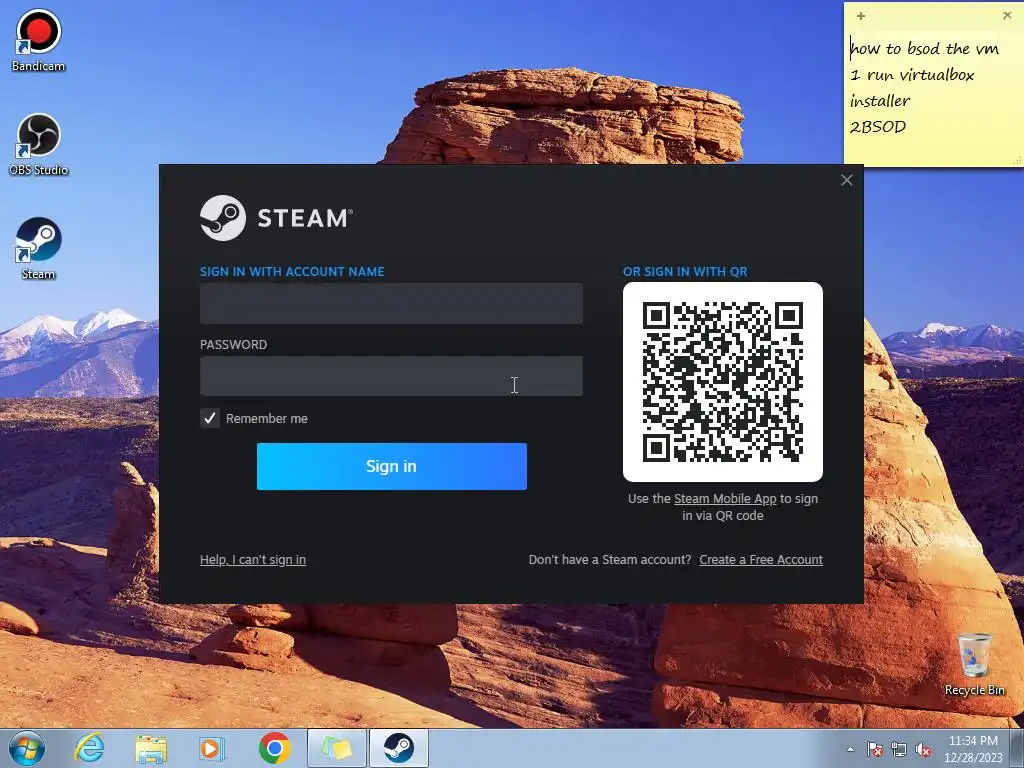Click the Create a Free Account link
Viewport: 1024px width, 768px height.
click(x=761, y=560)
